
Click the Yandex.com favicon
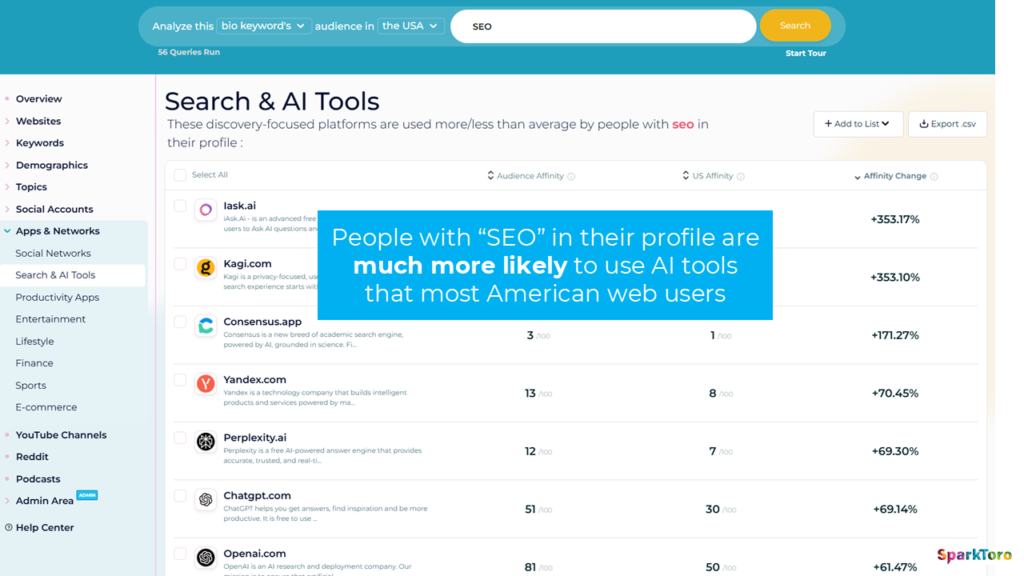pyautogui.click(x=204, y=385)
